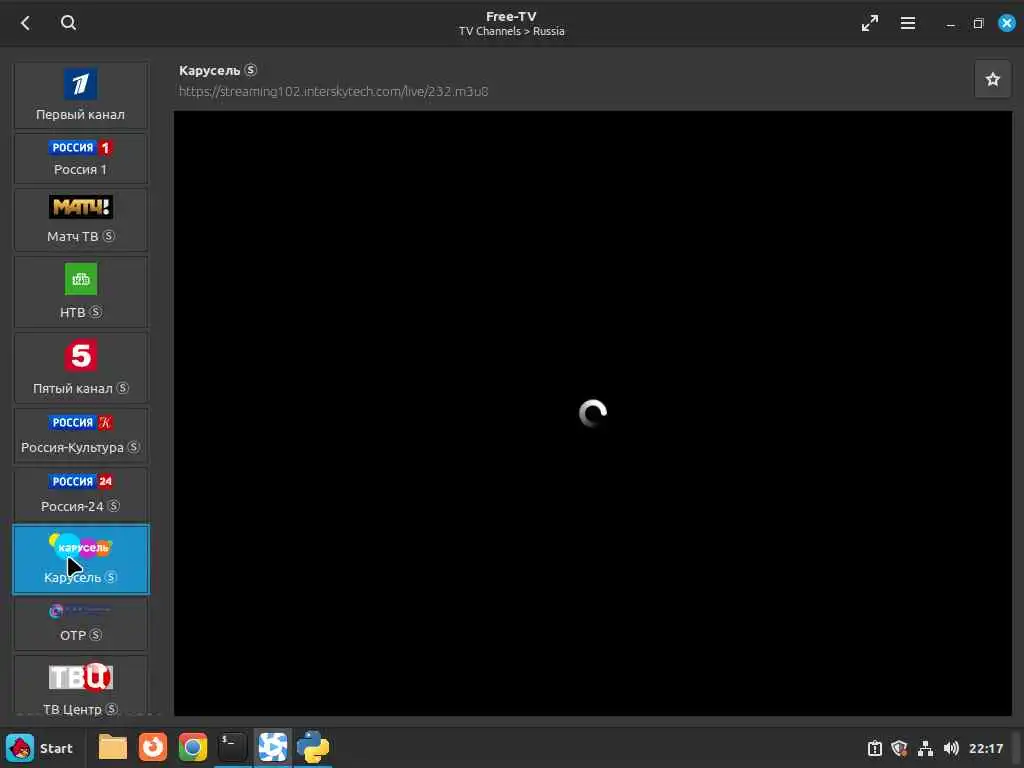Open the clipboard tray icon
1024x768 pixels.
tap(874, 748)
